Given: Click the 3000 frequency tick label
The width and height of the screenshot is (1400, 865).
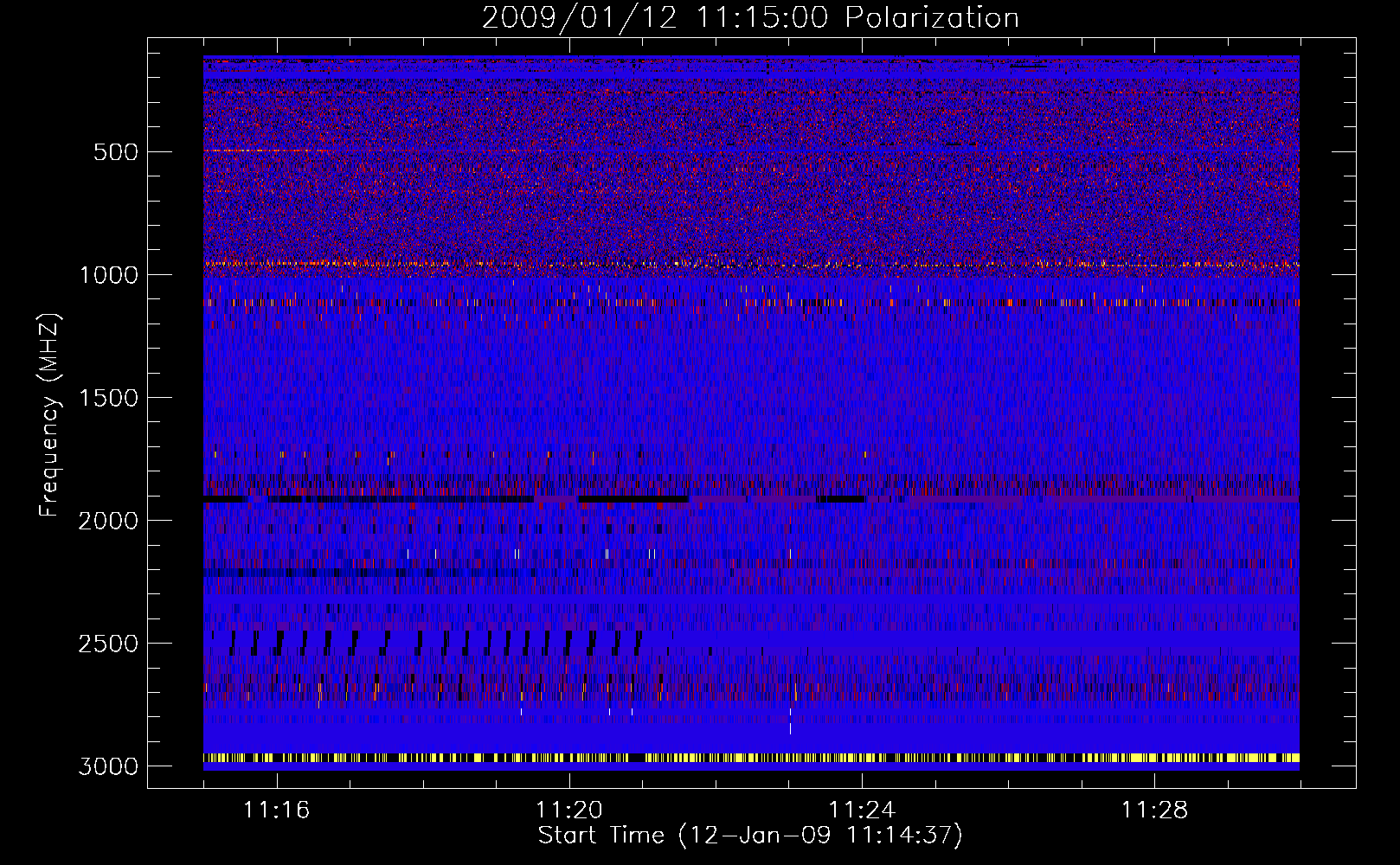Looking at the screenshot, I should [x=108, y=766].
